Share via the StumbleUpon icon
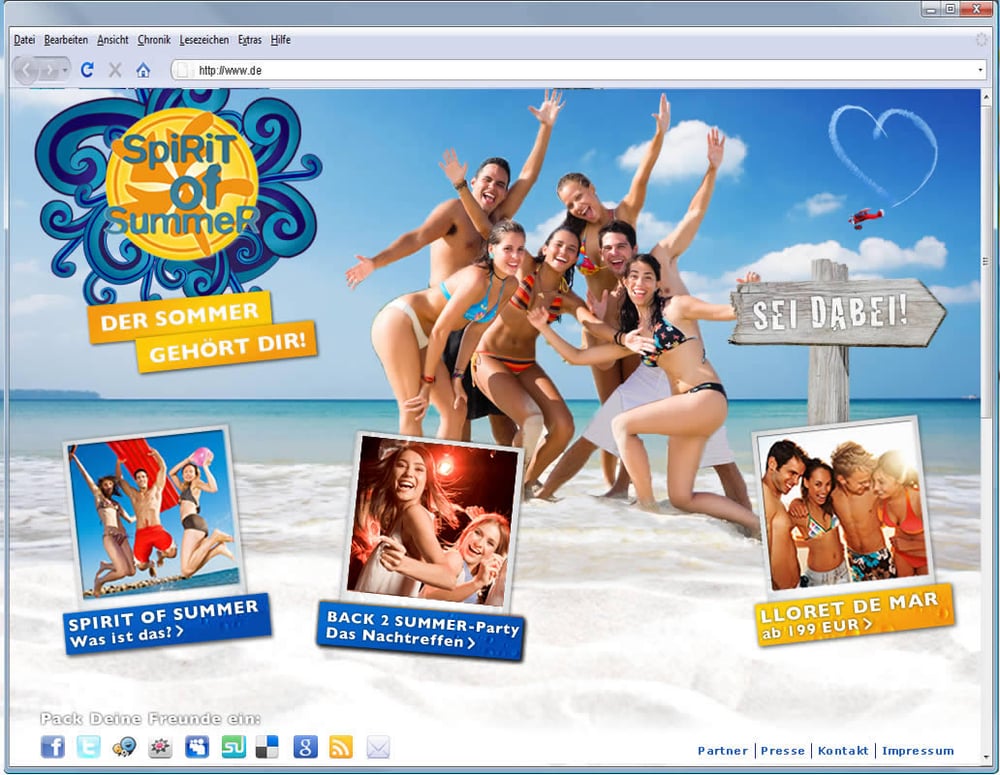1000x775 pixels. pyautogui.click(x=233, y=747)
